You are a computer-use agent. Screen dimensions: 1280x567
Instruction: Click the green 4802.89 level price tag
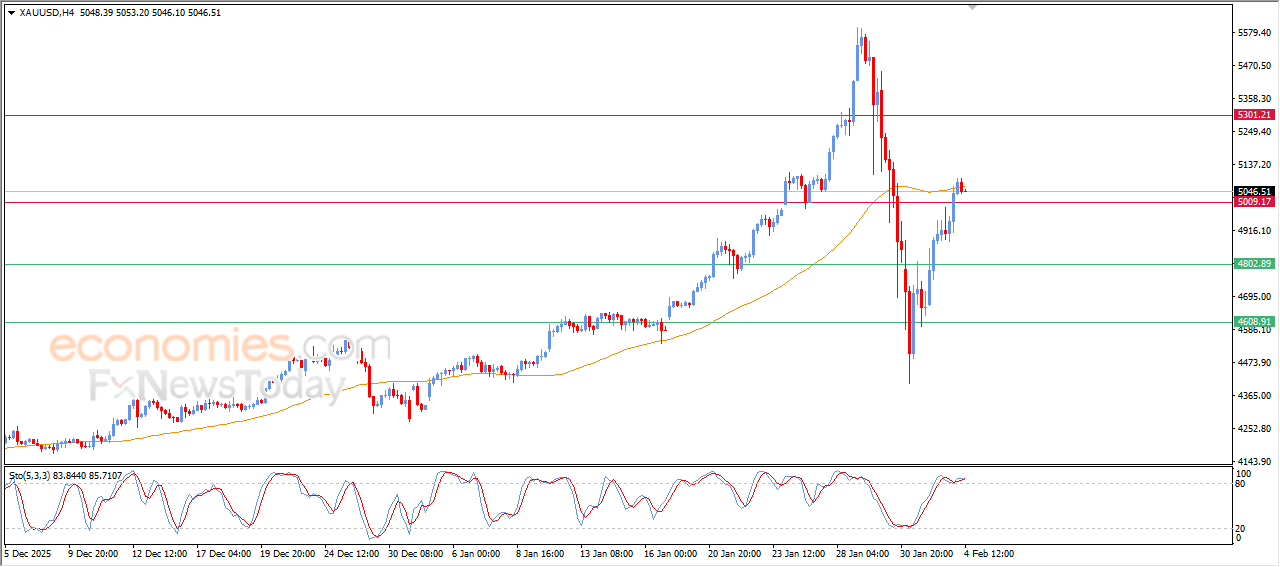(x=1253, y=264)
